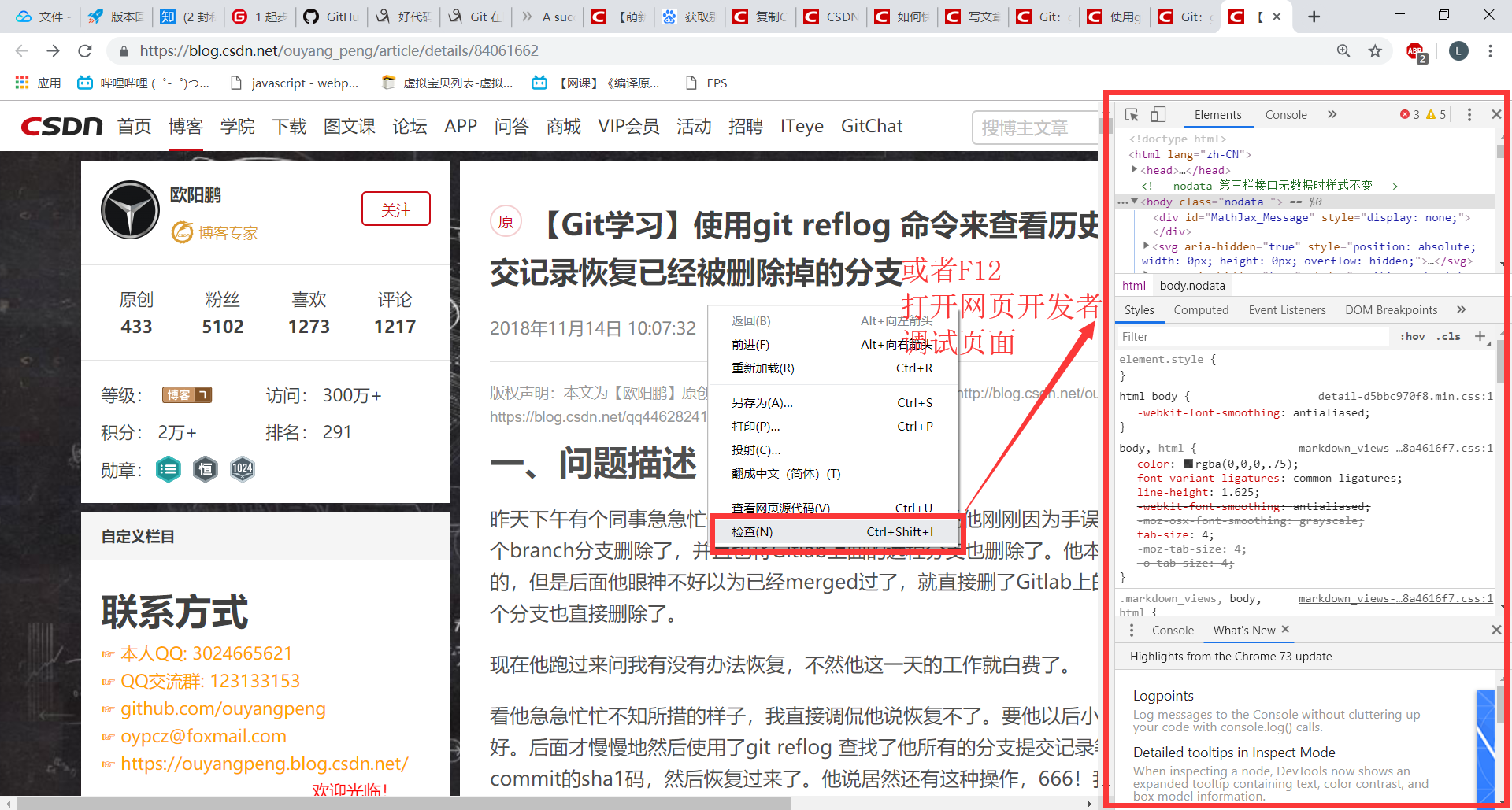1512x810 pixels.
Task: Bookmark this page with the star icon
Action: (x=1375, y=50)
